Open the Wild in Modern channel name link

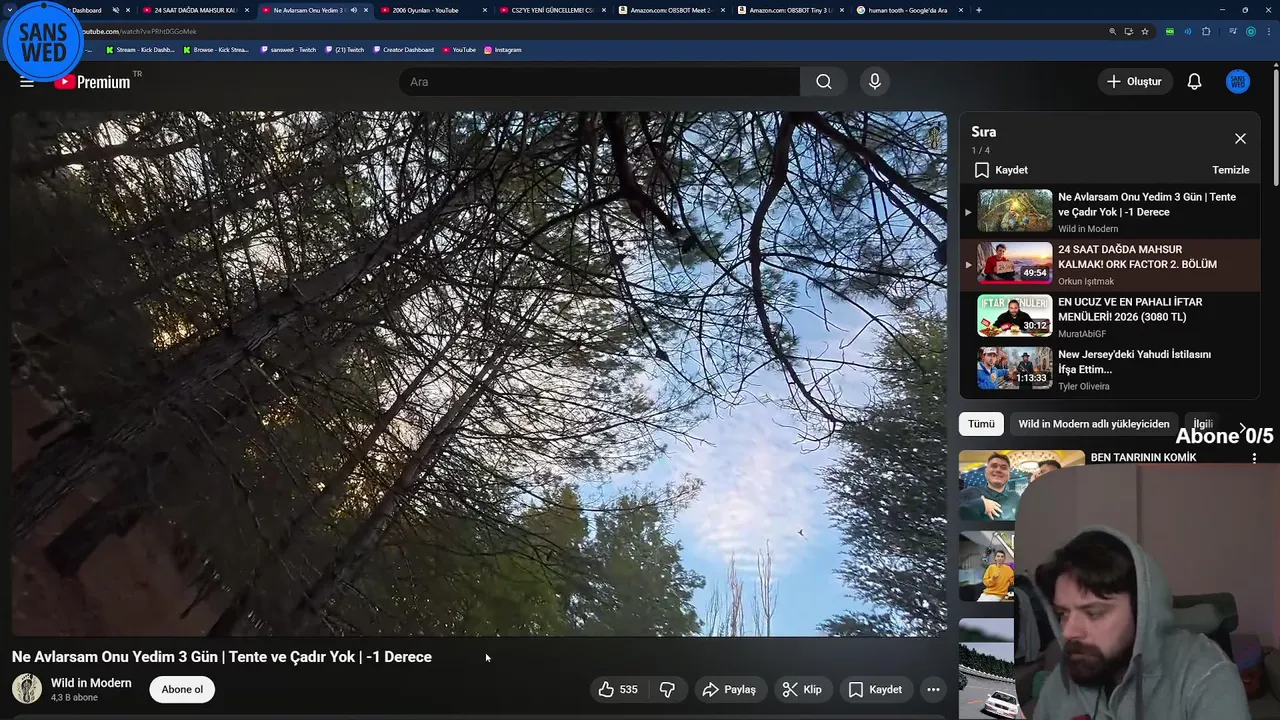pos(91,683)
